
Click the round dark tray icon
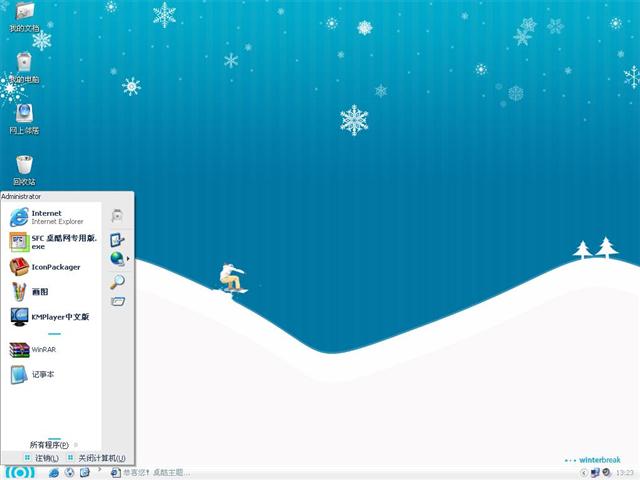pyautogui.click(x=607, y=473)
